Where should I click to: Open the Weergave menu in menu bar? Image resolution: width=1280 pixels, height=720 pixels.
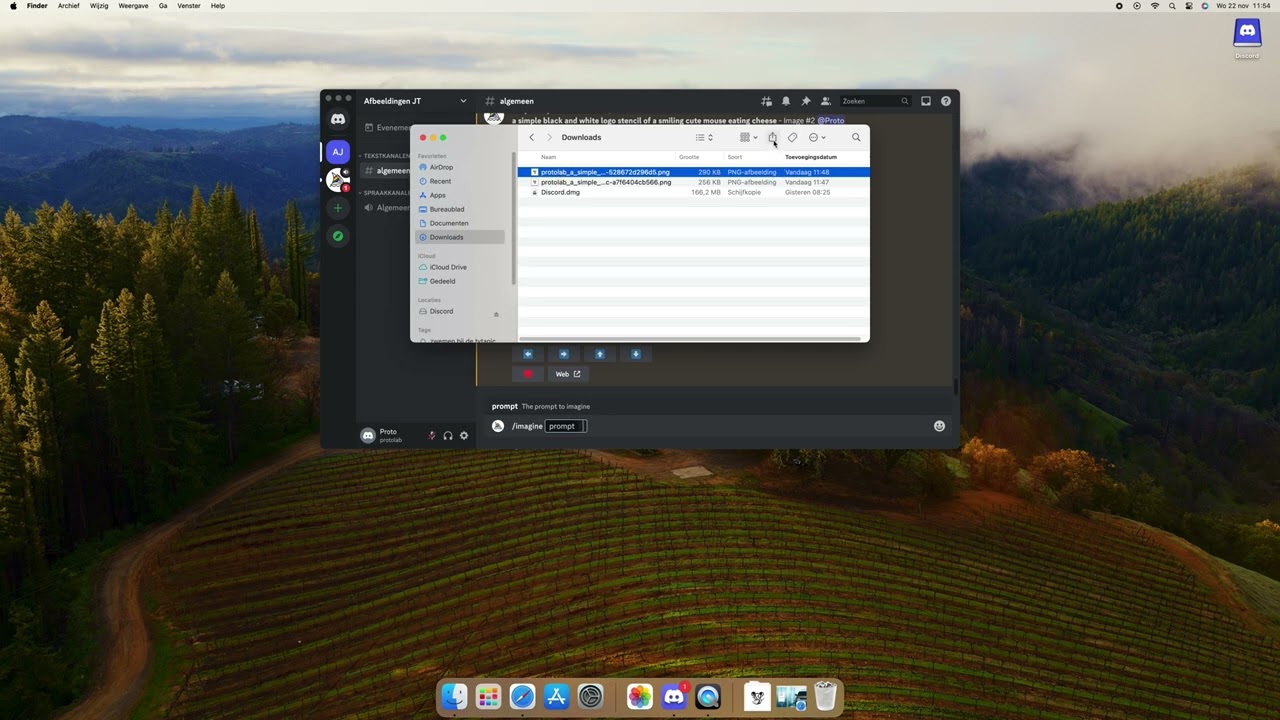(x=133, y=6)
